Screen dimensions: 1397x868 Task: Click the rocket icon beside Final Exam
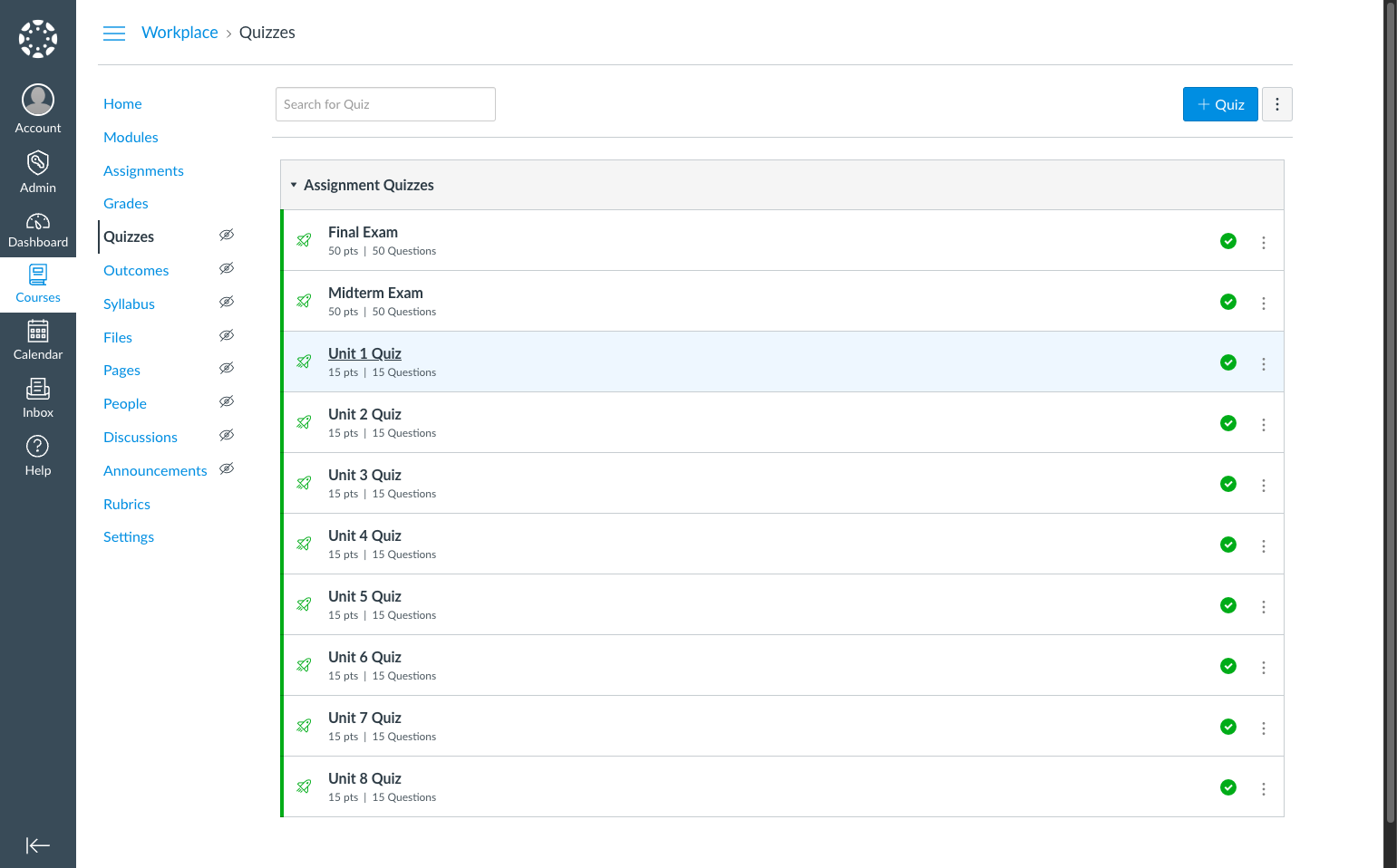[305, 240]
